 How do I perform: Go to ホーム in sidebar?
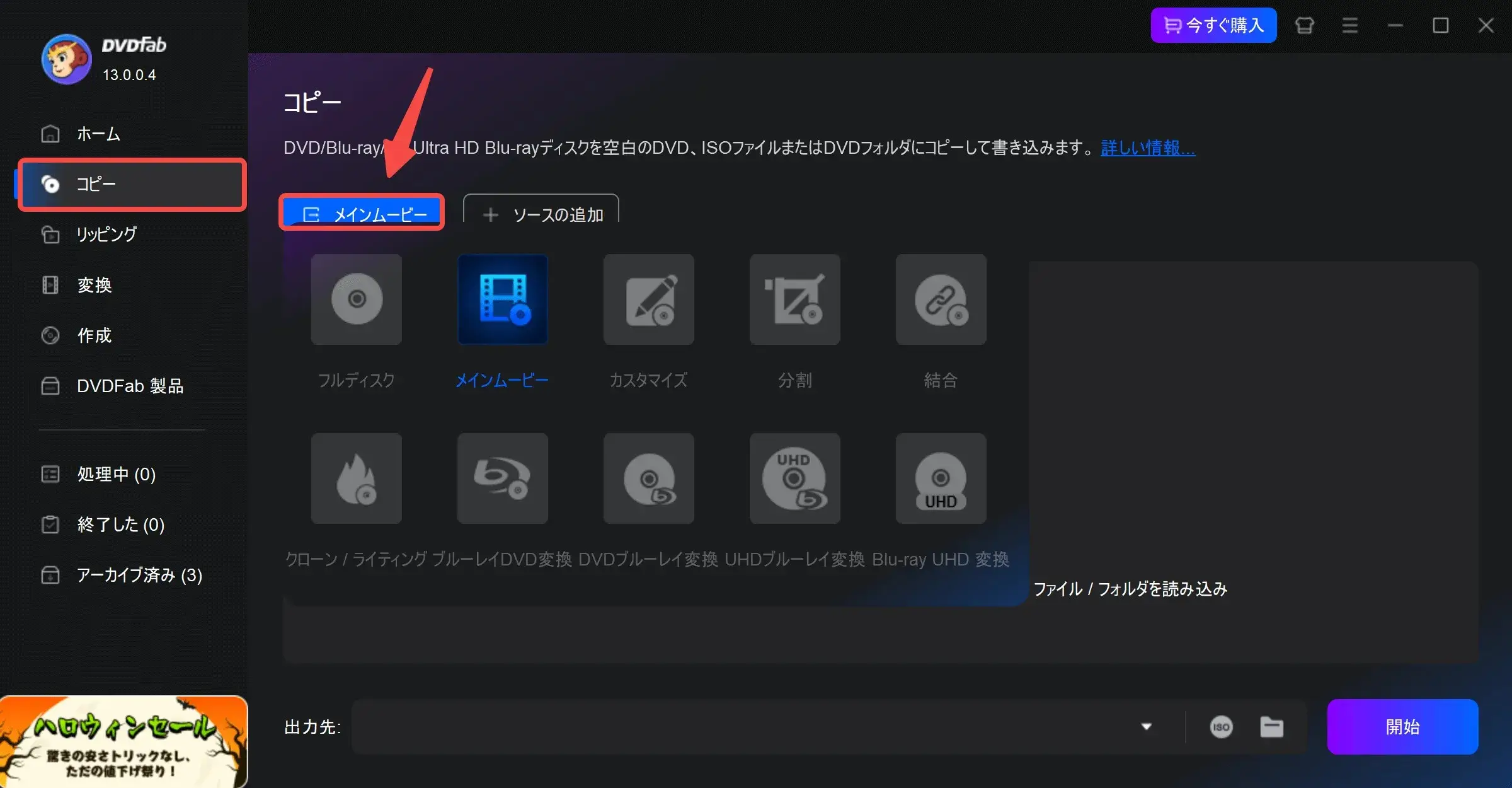click(131, 134)
